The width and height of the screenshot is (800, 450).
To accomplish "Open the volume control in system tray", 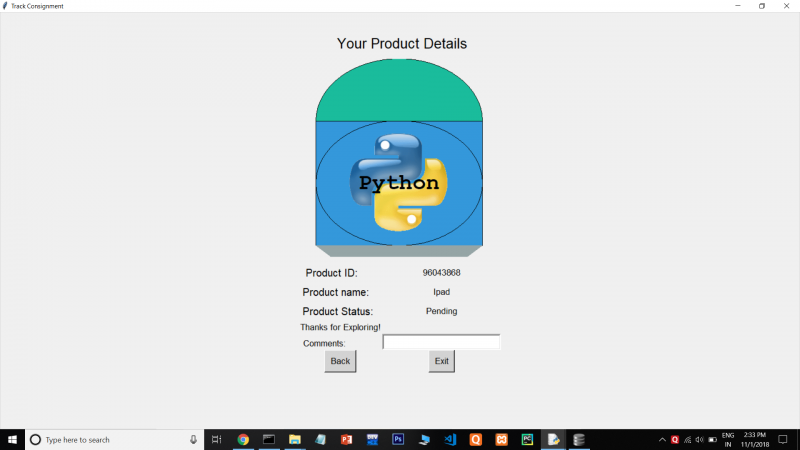I will point(699,439).
